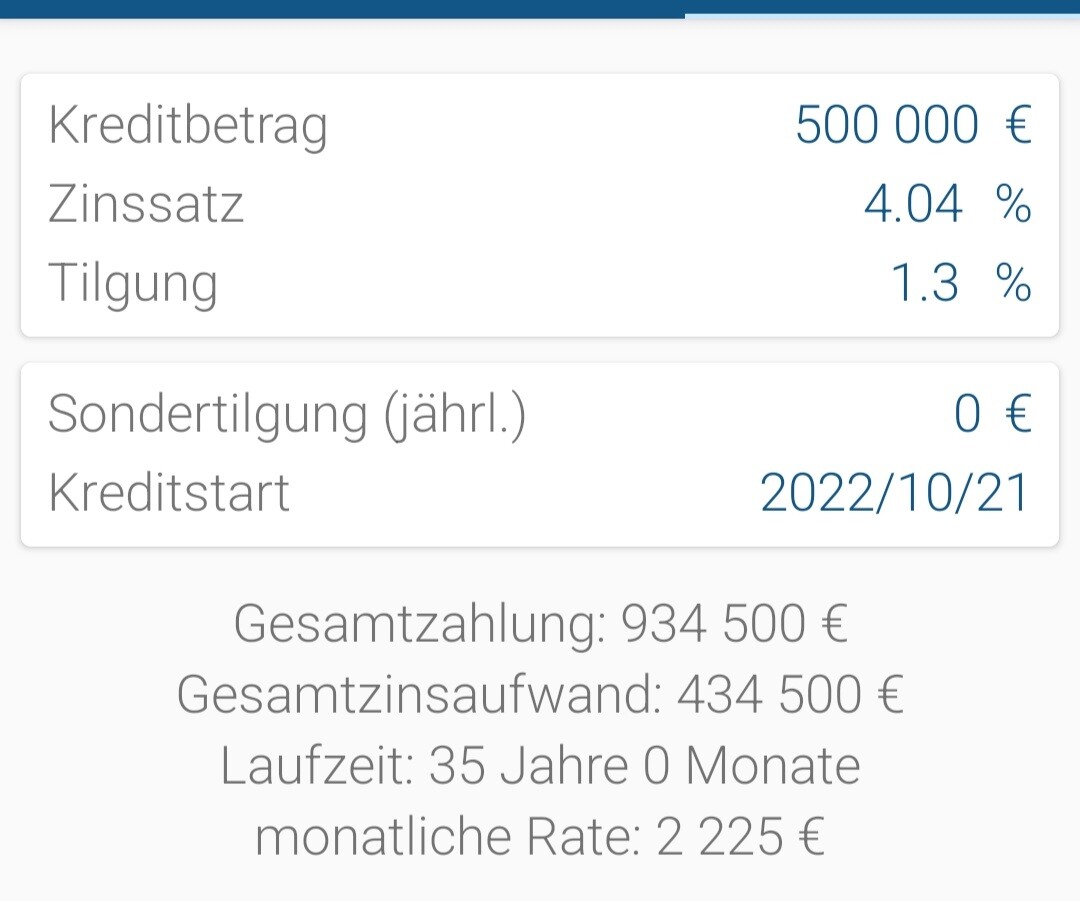The image size is (1080, 901).
Task: Tap the percent sign next to Zinssatz
Action: 1013,205
